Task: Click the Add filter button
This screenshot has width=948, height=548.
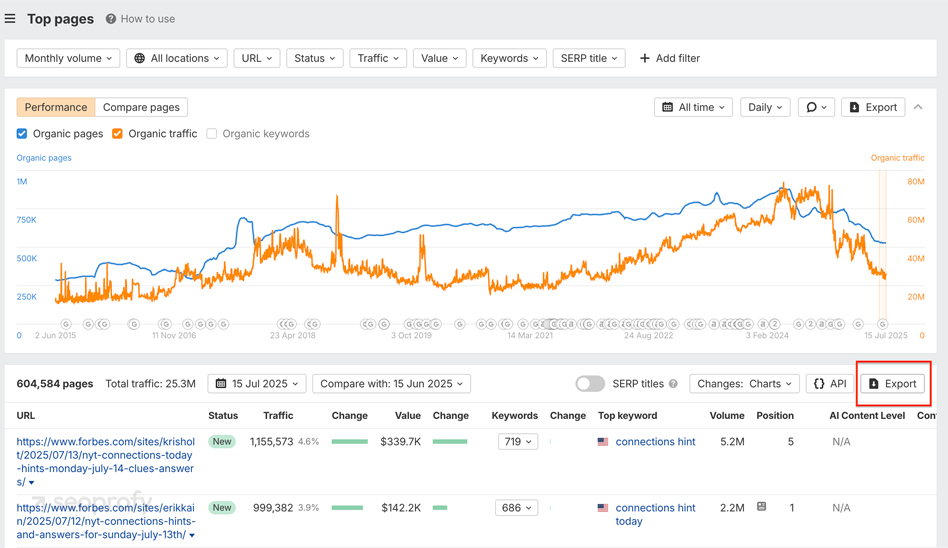Action: pyautogui.click(x=670, y=58)
